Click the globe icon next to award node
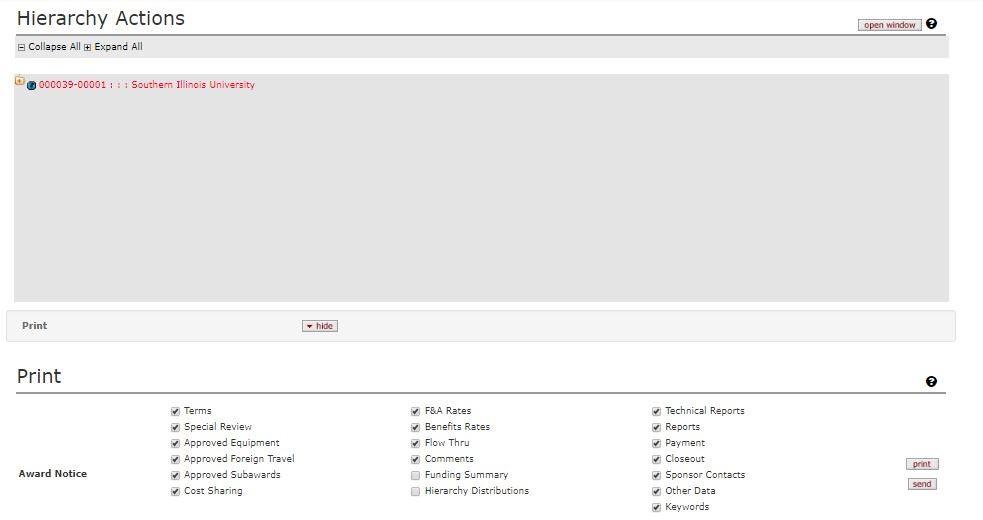Viewport: 983px width, 520px height. [32, 86]
